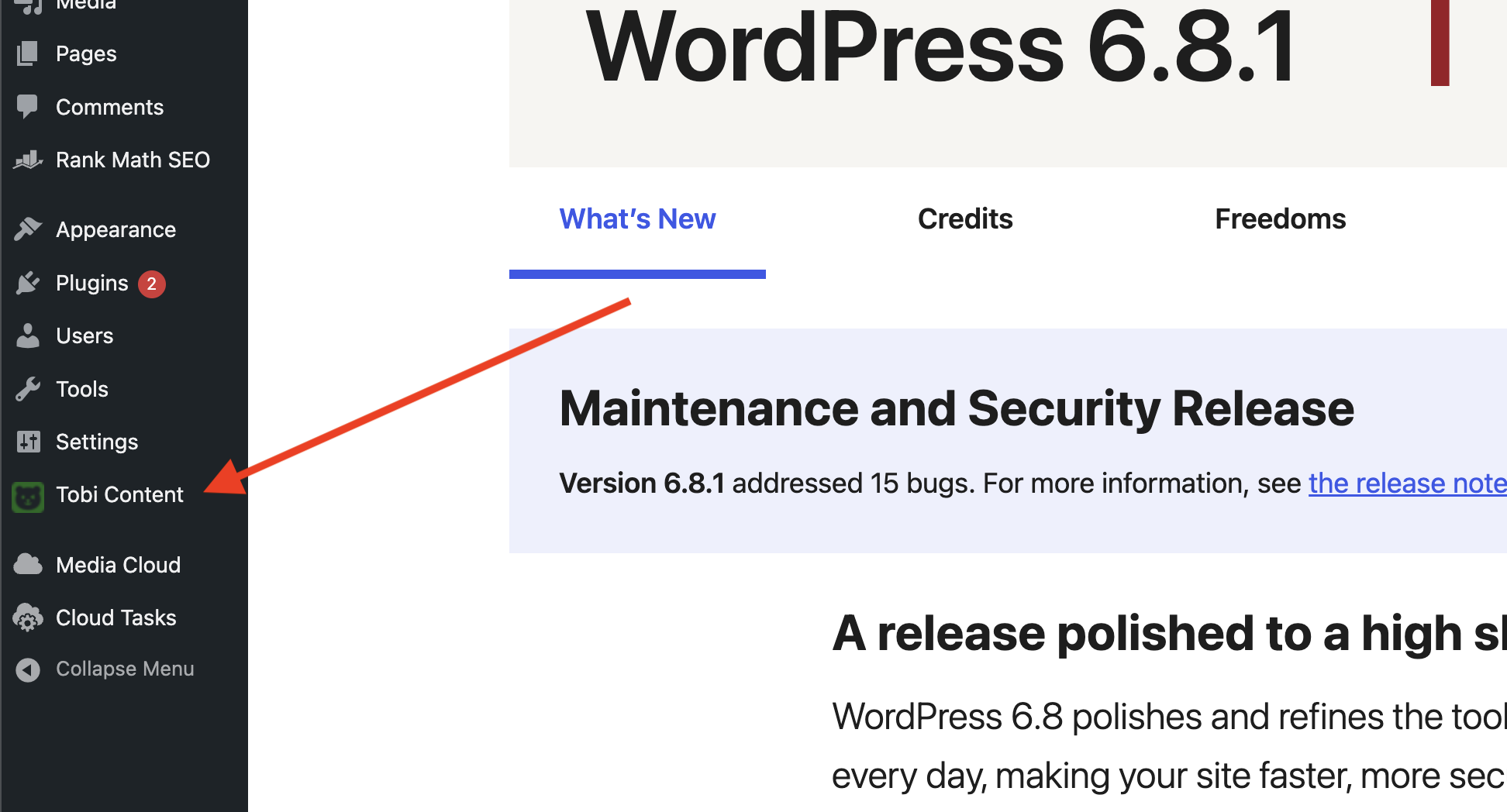This screenshot has width=1507, height=812.
Task: Click the Tools wrench icon
Action: pos(28,389)
